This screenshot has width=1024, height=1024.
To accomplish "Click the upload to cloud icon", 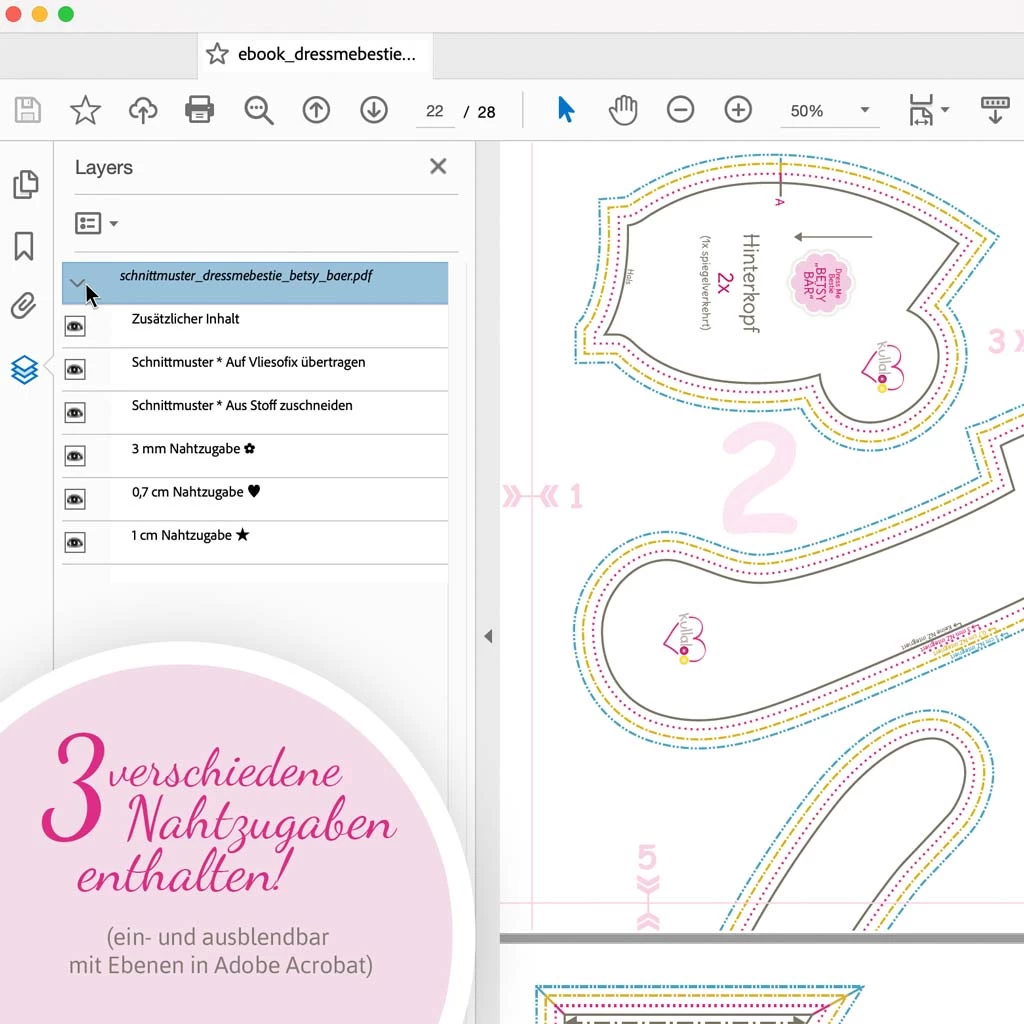I will tap(143, 111).
